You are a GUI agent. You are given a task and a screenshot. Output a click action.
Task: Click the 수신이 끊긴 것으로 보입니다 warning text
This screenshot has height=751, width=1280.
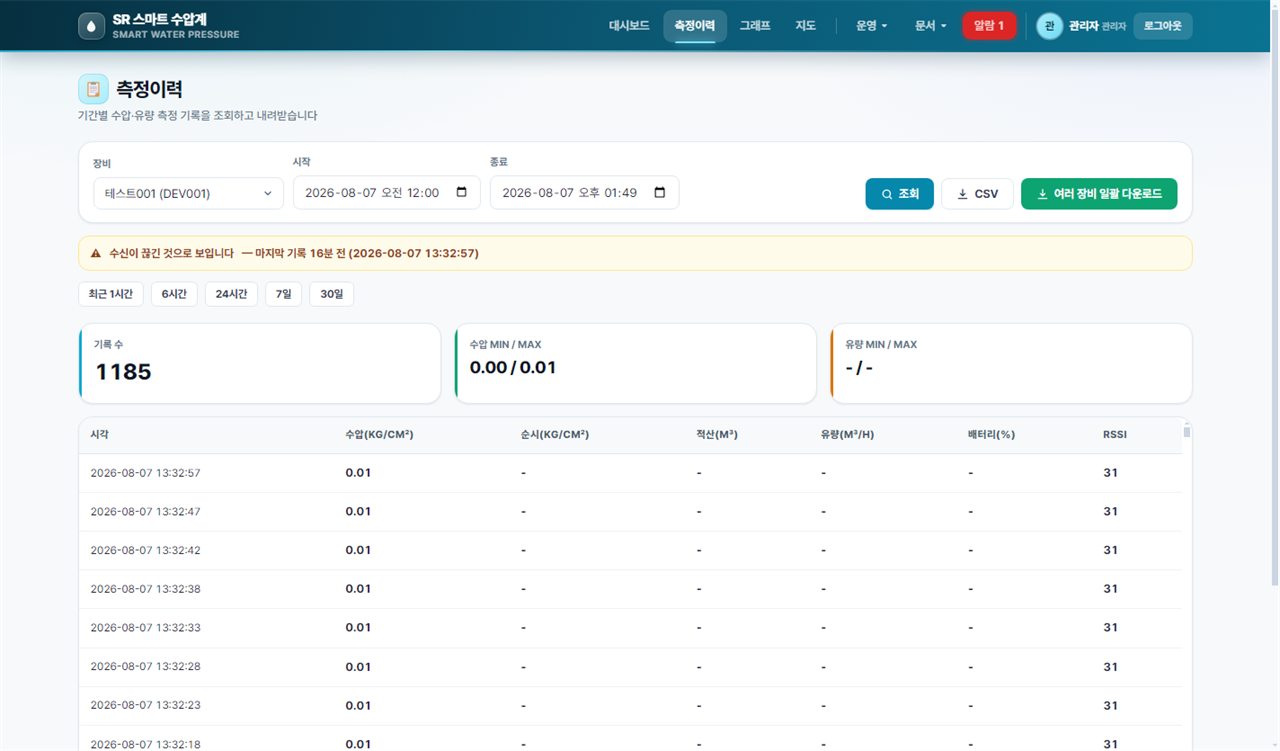tap(171, 254)
